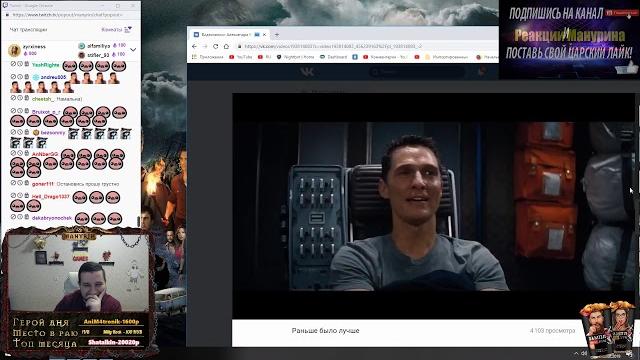Open the YouTube bookmark in bookmarks bar
640x360 pixels.
point(240,57)
